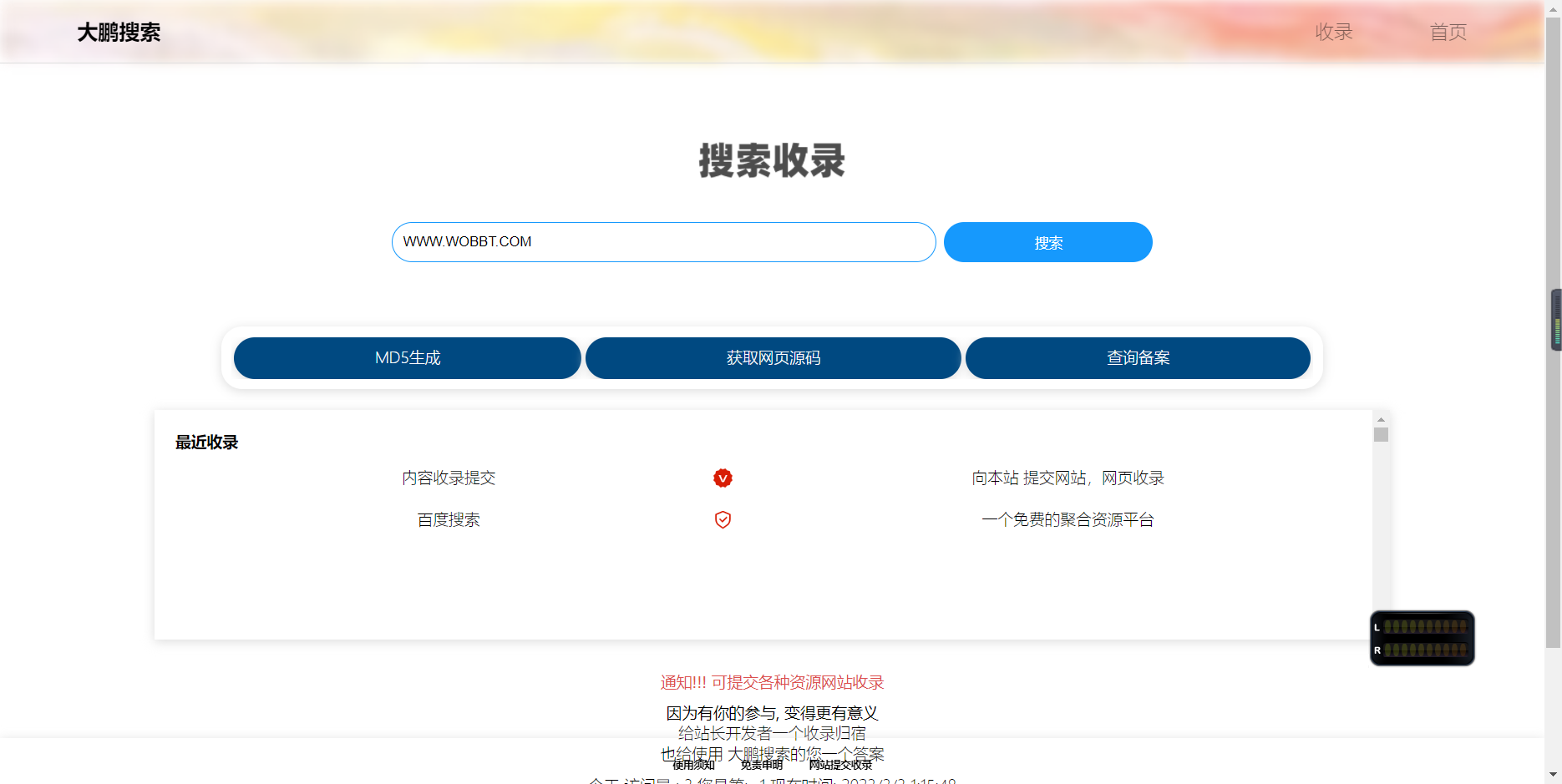The height and width of the screenshot is (784, 1562).
Task: Select 收录 in the top navigation
Action: (1333, 33)
